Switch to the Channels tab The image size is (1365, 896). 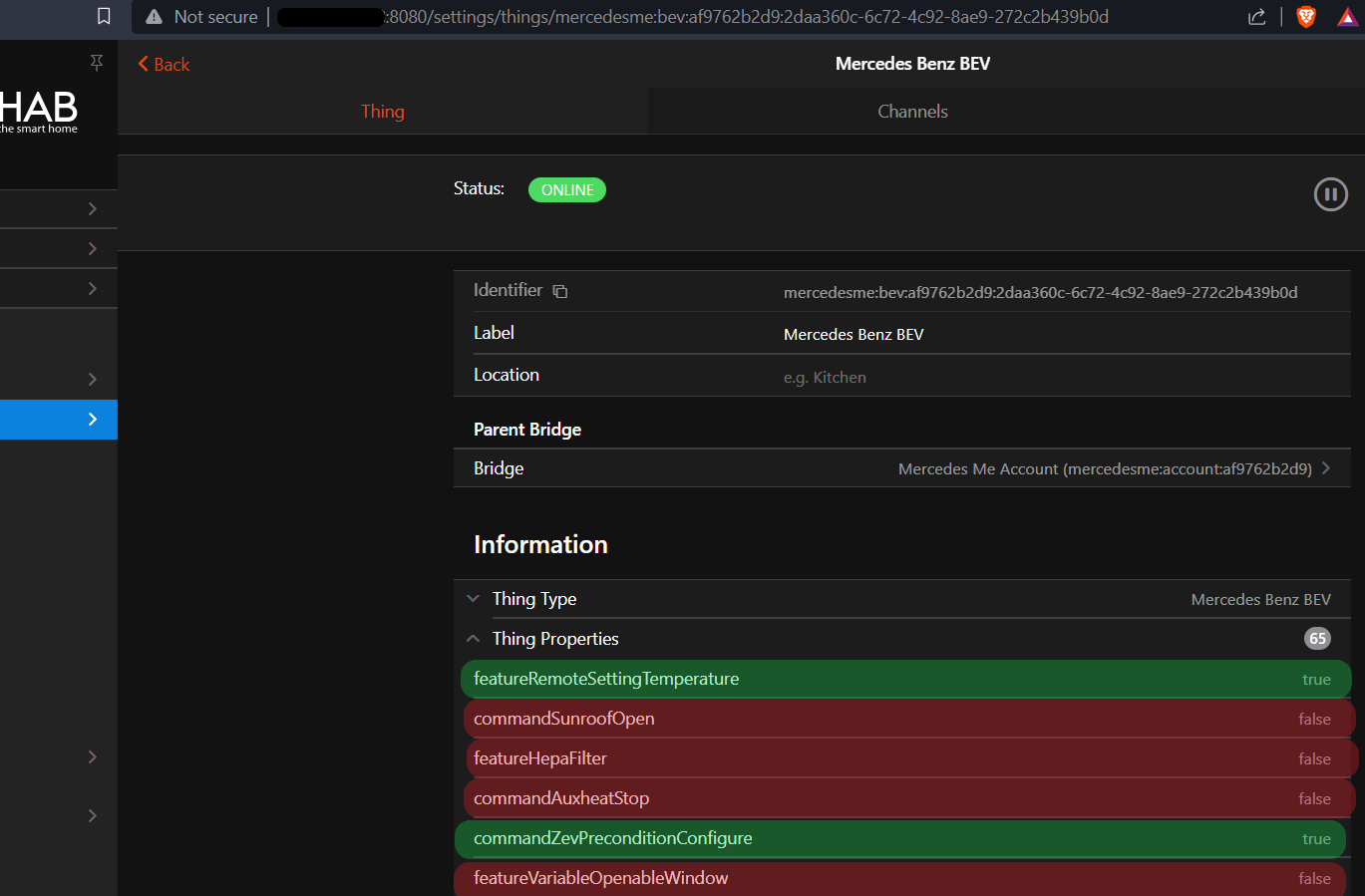point(912,112)
